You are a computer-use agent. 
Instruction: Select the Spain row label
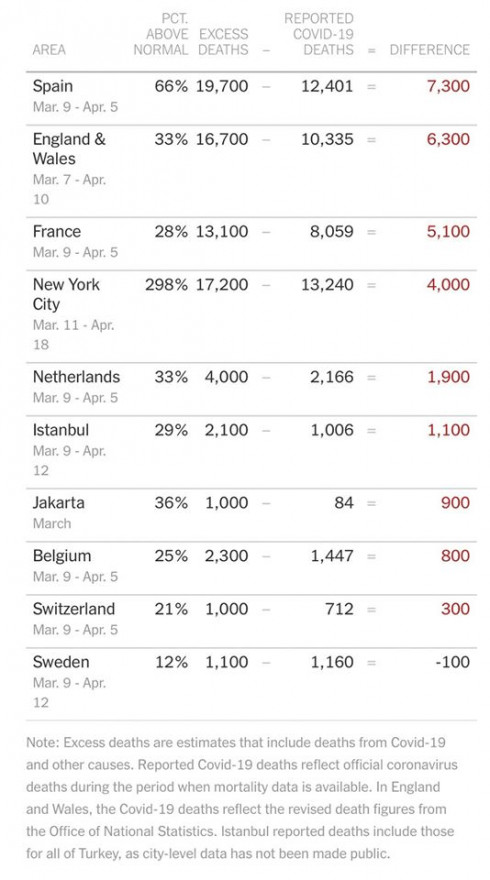(x=53, y=86)
